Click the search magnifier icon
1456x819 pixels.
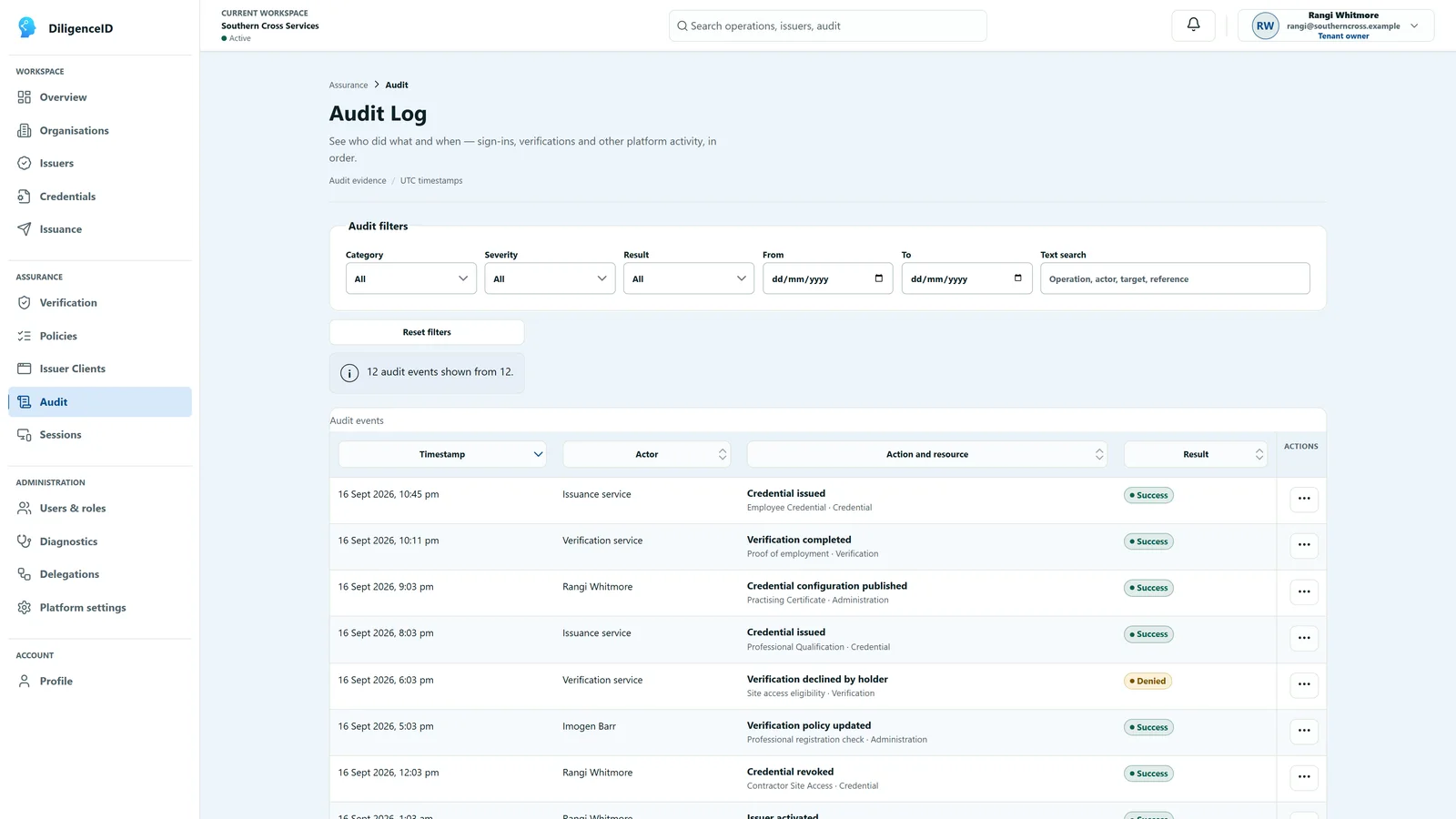pyautogui.click(x=682, y=26)
